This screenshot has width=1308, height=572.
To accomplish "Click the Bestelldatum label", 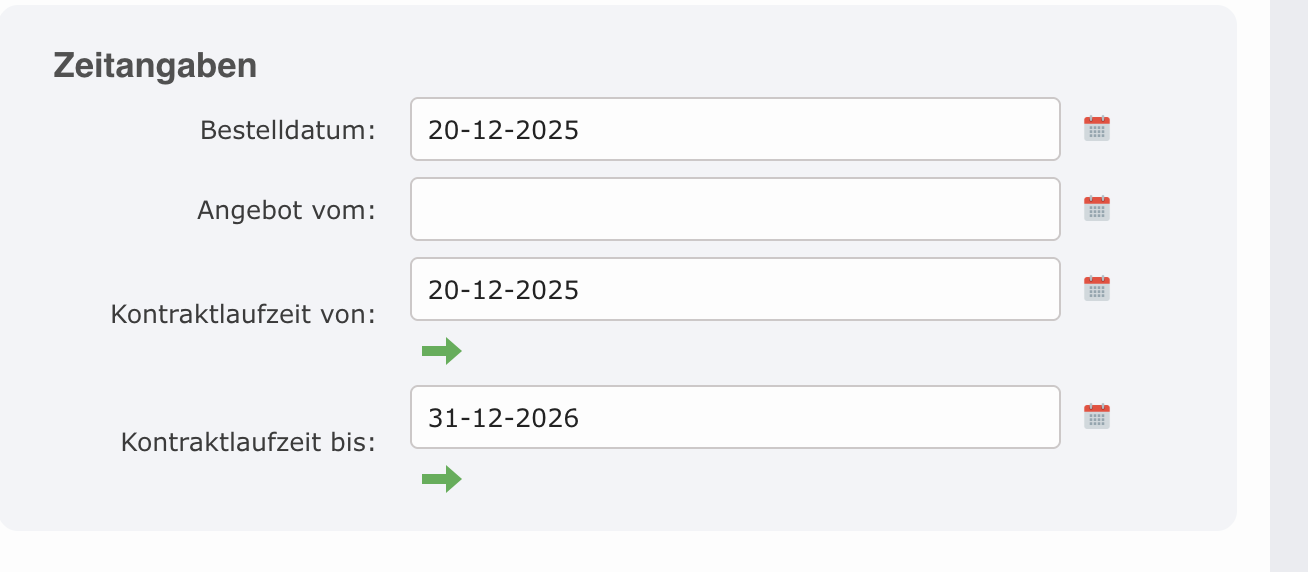I will [287, 130].
